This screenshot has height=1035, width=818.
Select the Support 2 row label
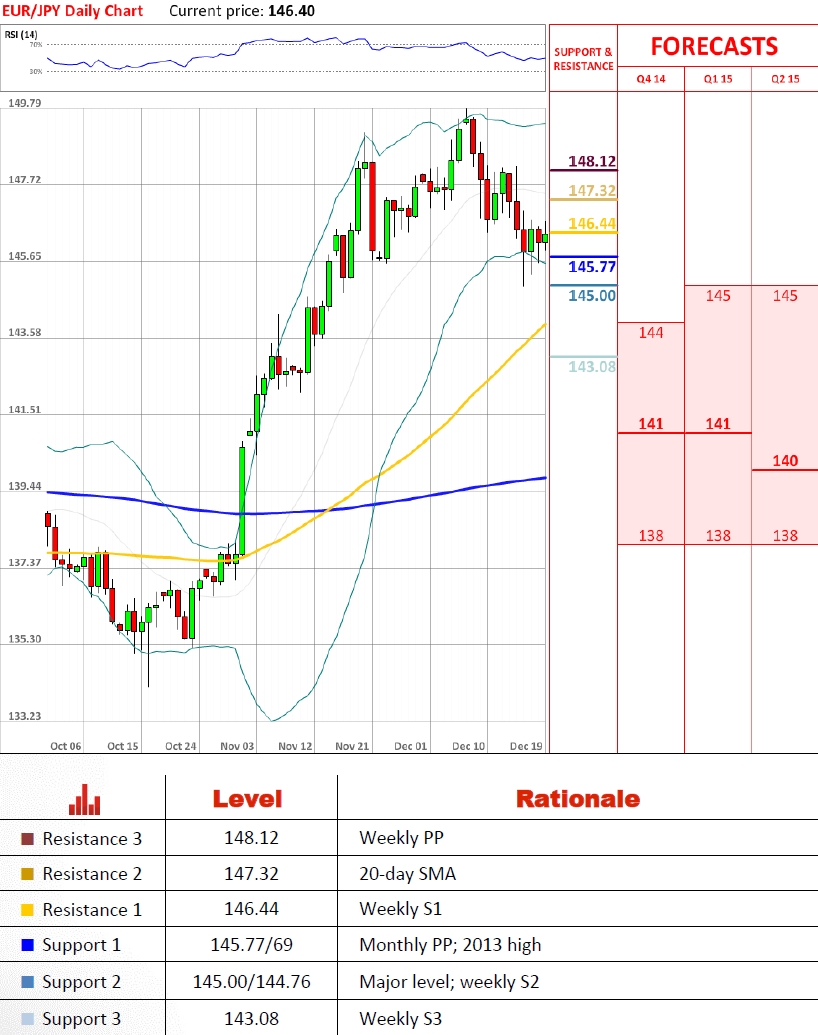point(81,982)
